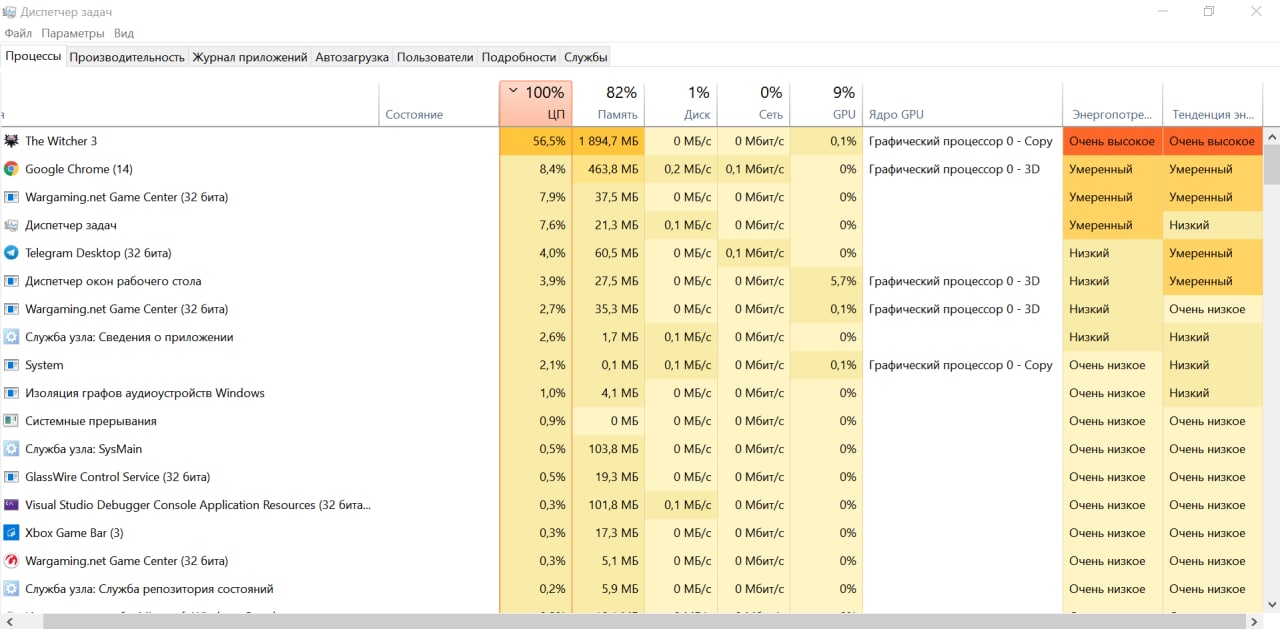
Task: Select the Visual Studio Debugger Console row
Action: pos(631,505)
